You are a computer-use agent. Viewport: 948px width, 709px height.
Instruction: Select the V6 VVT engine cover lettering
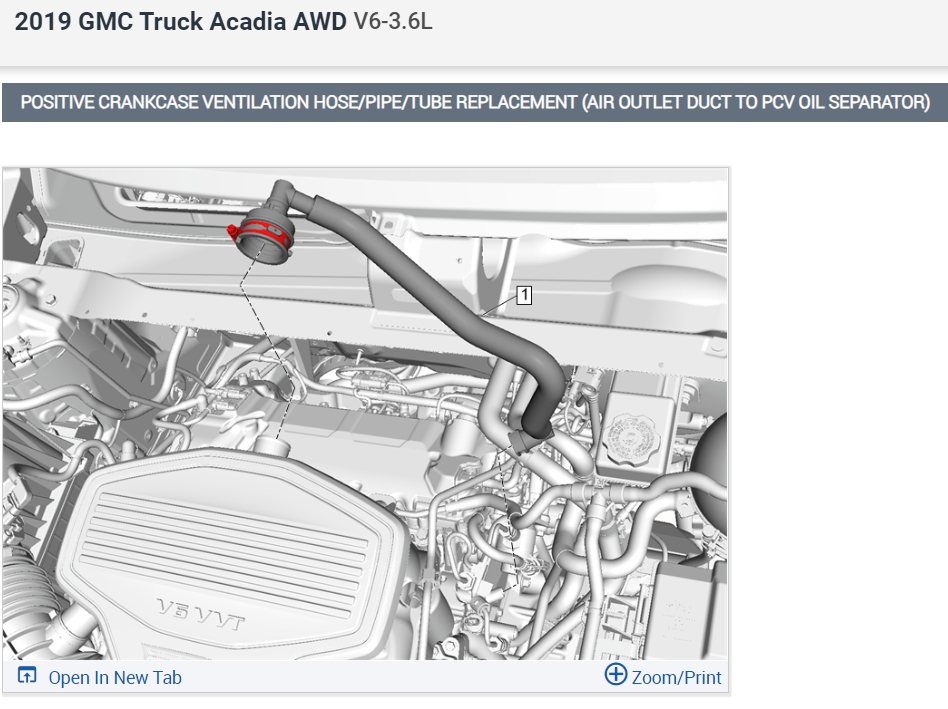click(x=201, y=614)
